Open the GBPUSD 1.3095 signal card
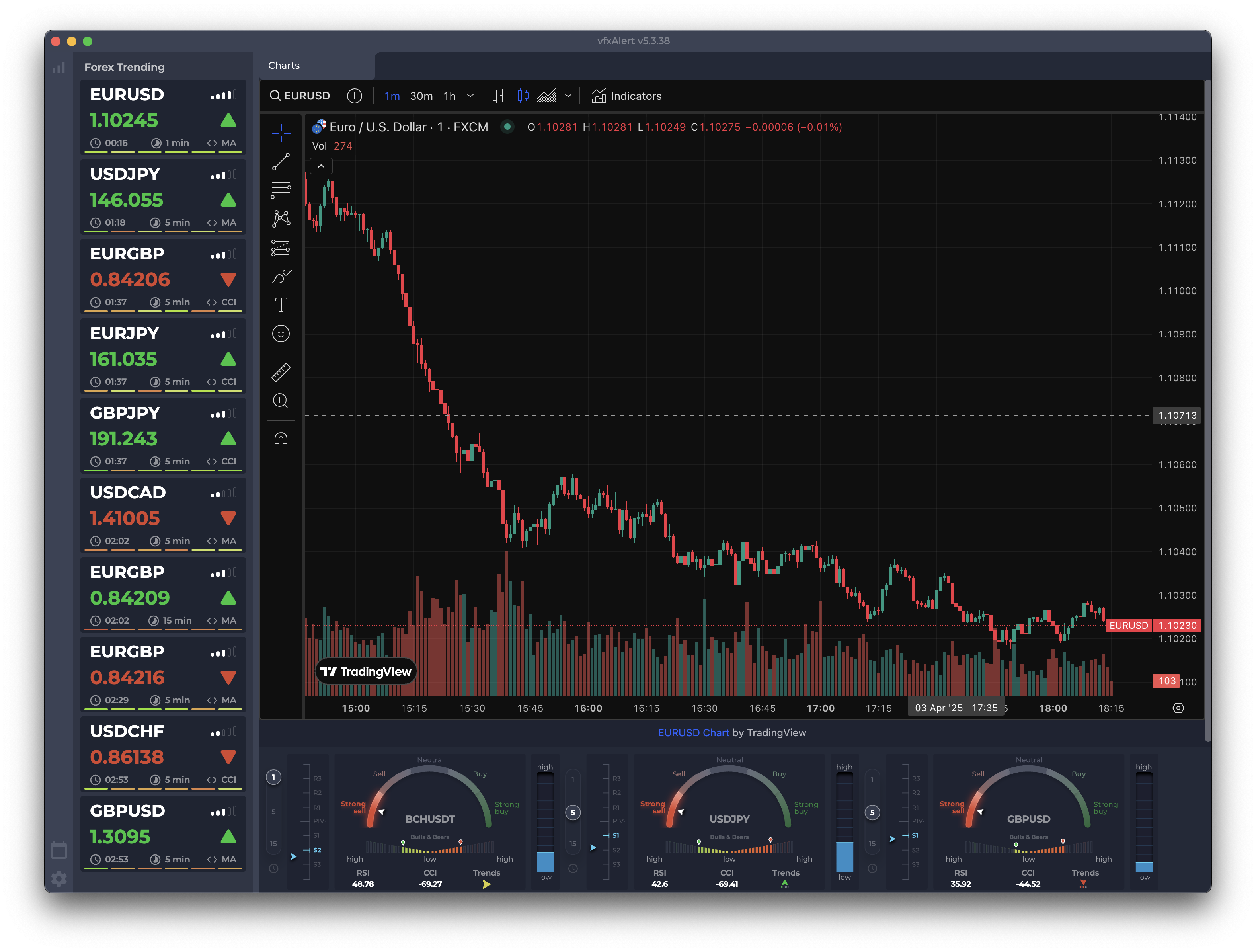1256x952 pixels. point(163,833)
